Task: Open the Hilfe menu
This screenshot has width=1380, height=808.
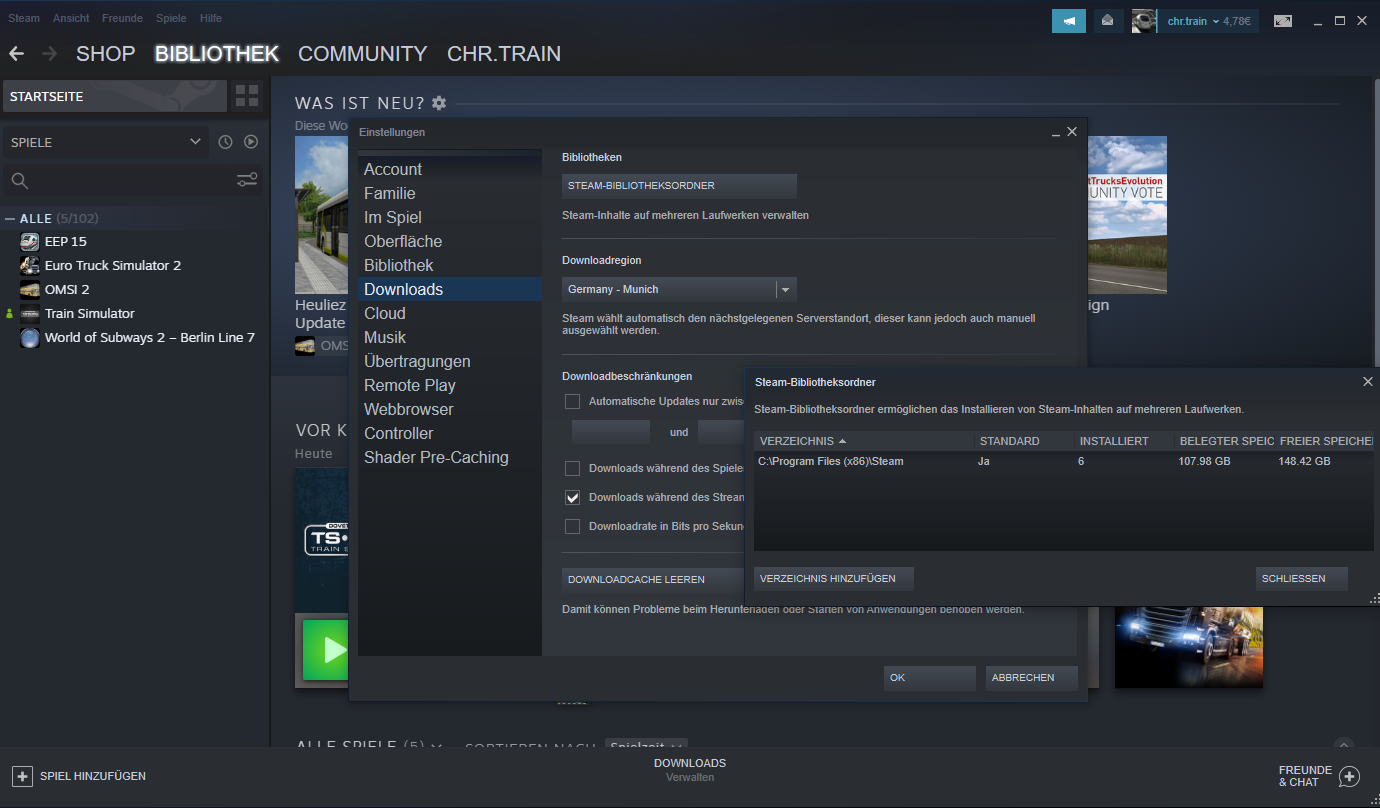Action: tap(210, 18)
